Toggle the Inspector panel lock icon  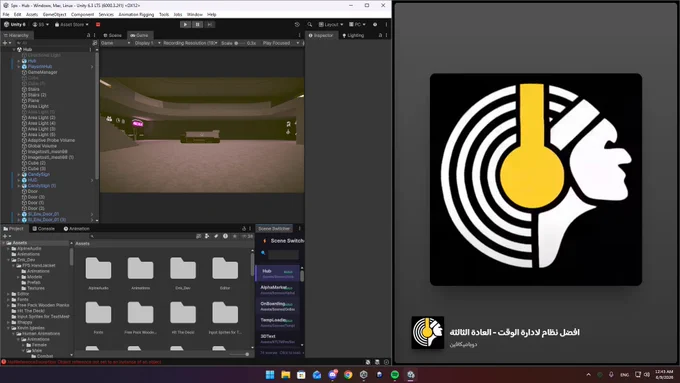380,35
